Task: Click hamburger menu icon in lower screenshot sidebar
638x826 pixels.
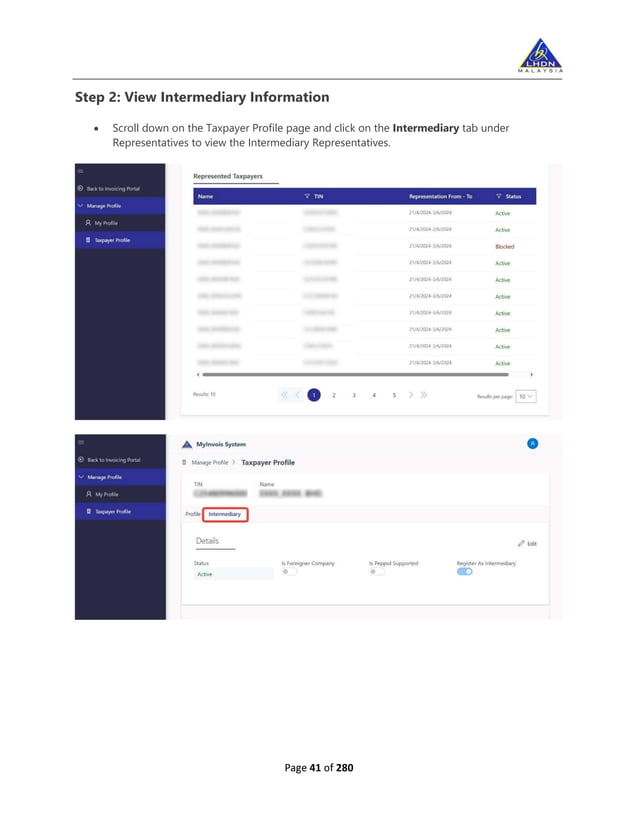Action: pos(81,442)
